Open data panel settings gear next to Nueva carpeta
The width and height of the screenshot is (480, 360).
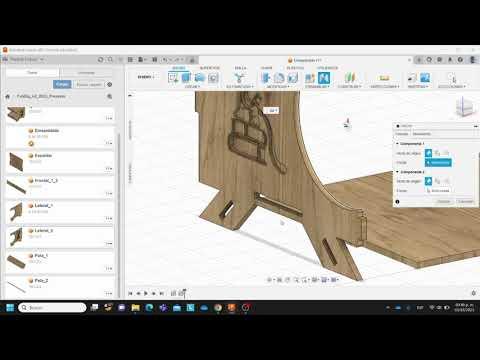tap(109, 85)
